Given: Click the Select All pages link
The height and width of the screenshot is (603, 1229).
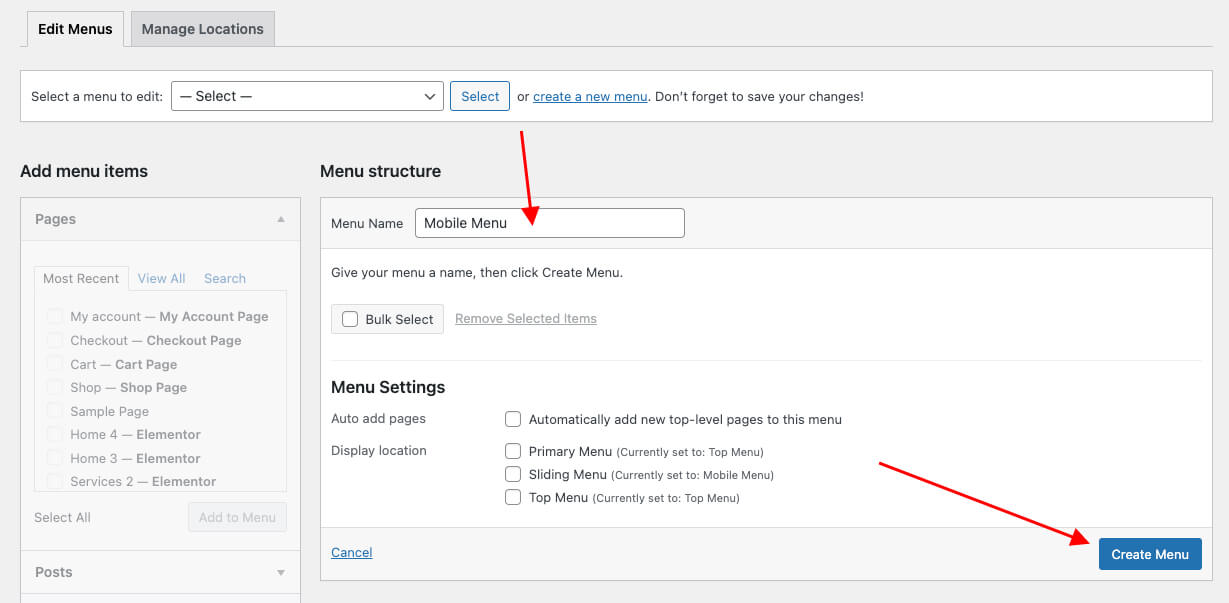Looking at the screenshot, I should 62,517.
